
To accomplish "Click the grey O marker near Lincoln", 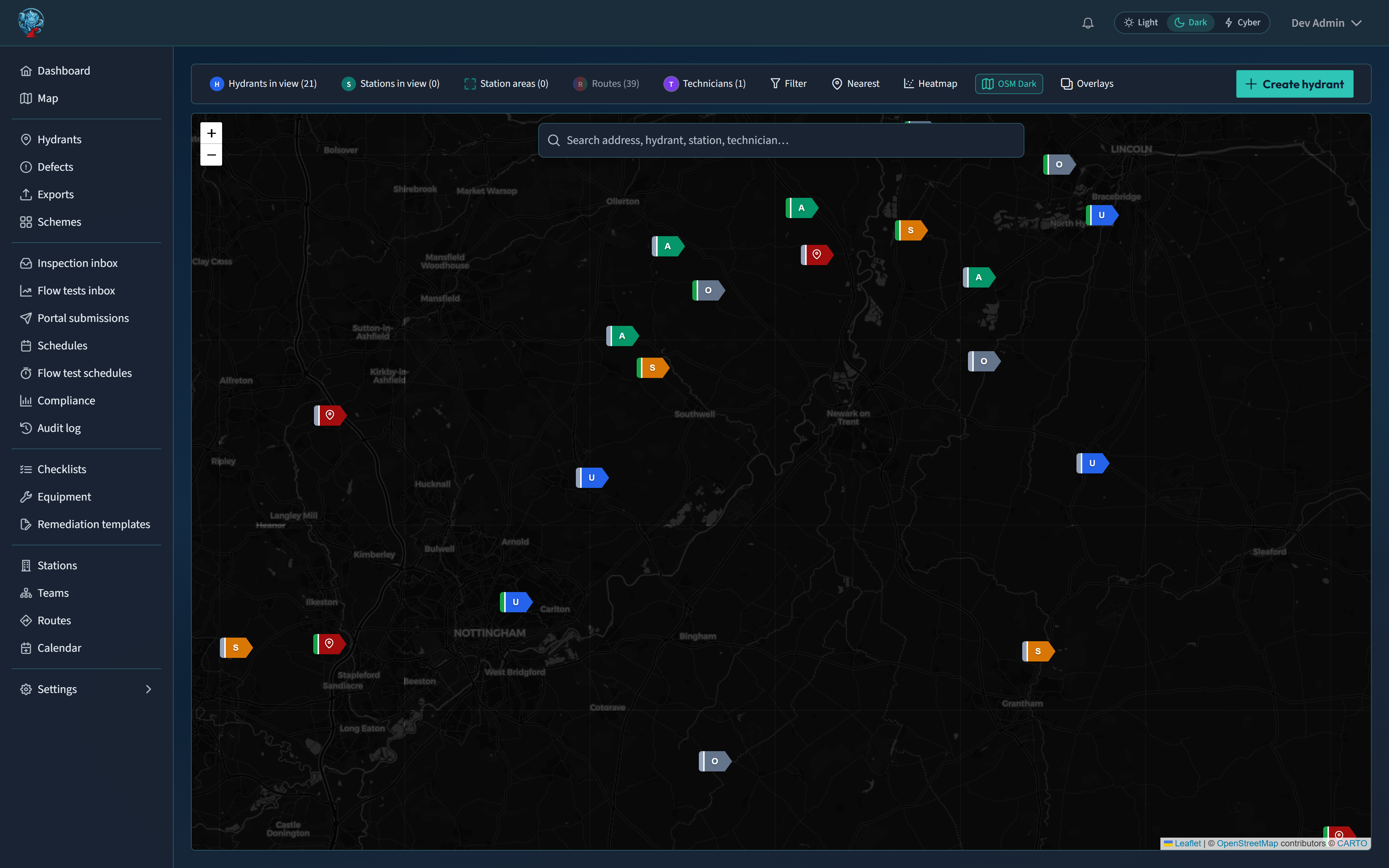I will pyautogui.click(x=1059, y=164).
